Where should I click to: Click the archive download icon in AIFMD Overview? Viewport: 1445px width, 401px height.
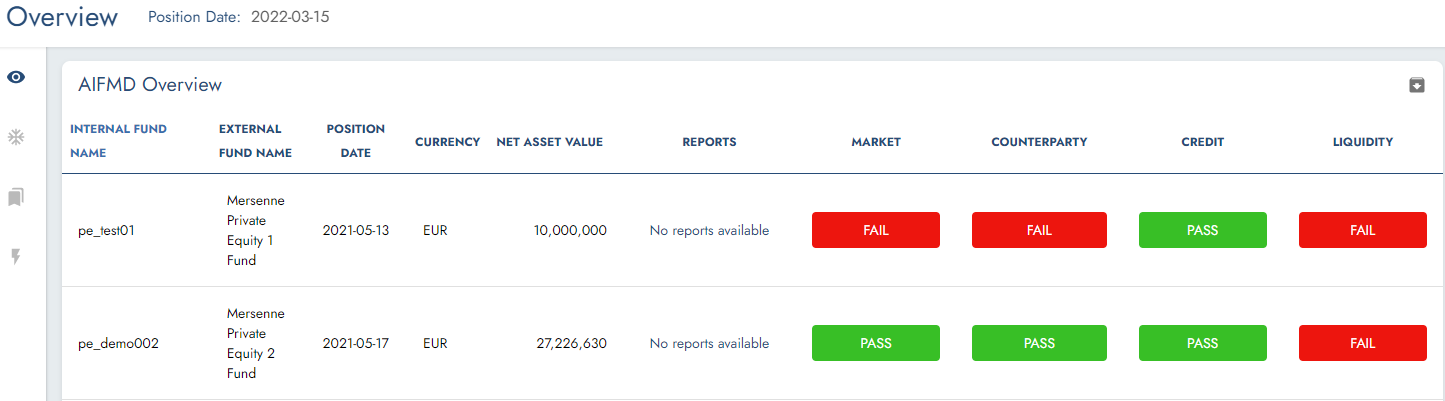[1417, 85]
